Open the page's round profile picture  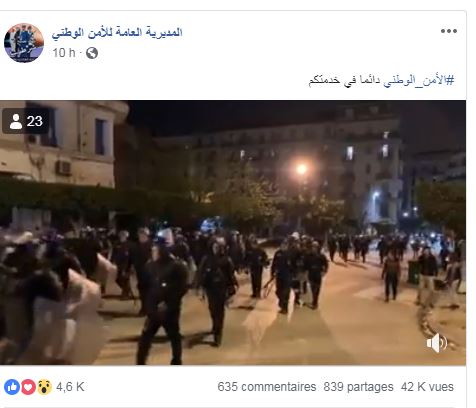click(24, 43)
